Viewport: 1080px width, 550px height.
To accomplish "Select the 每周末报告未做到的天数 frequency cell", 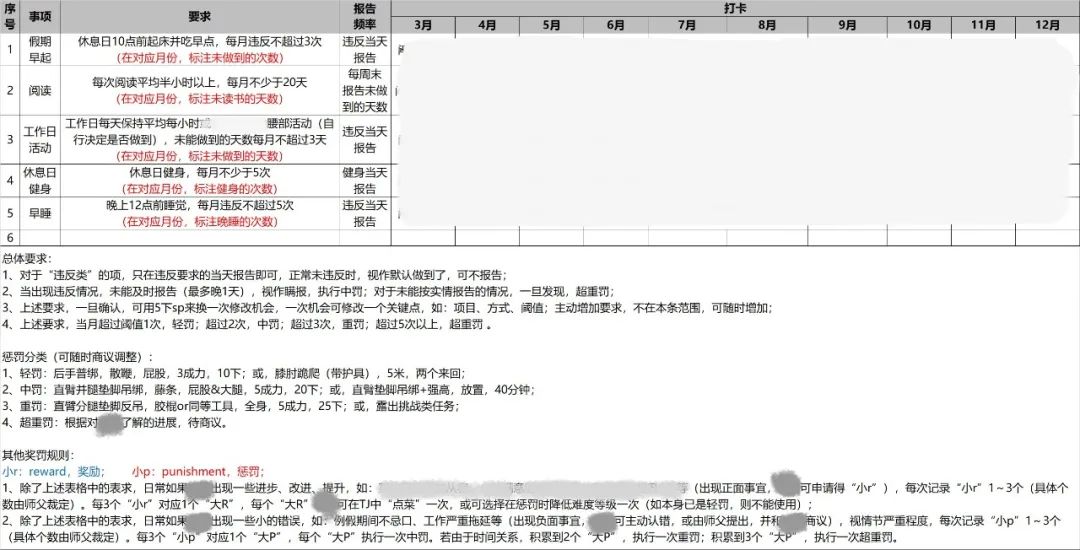I will [365, 90].
